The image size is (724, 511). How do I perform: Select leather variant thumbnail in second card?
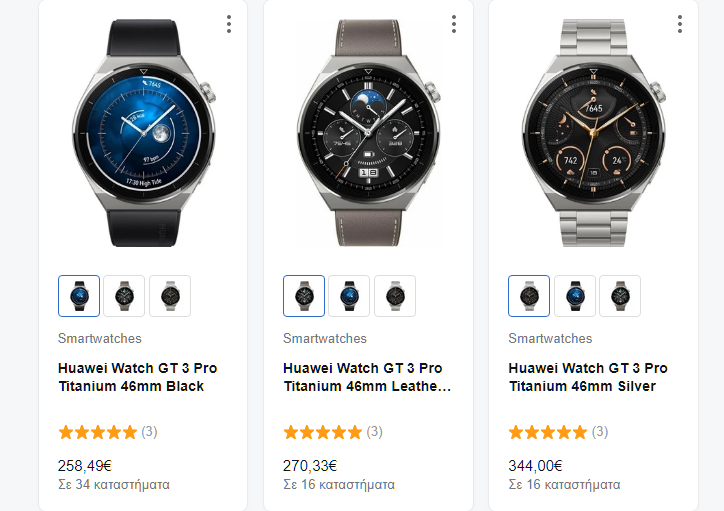(304, 296)
